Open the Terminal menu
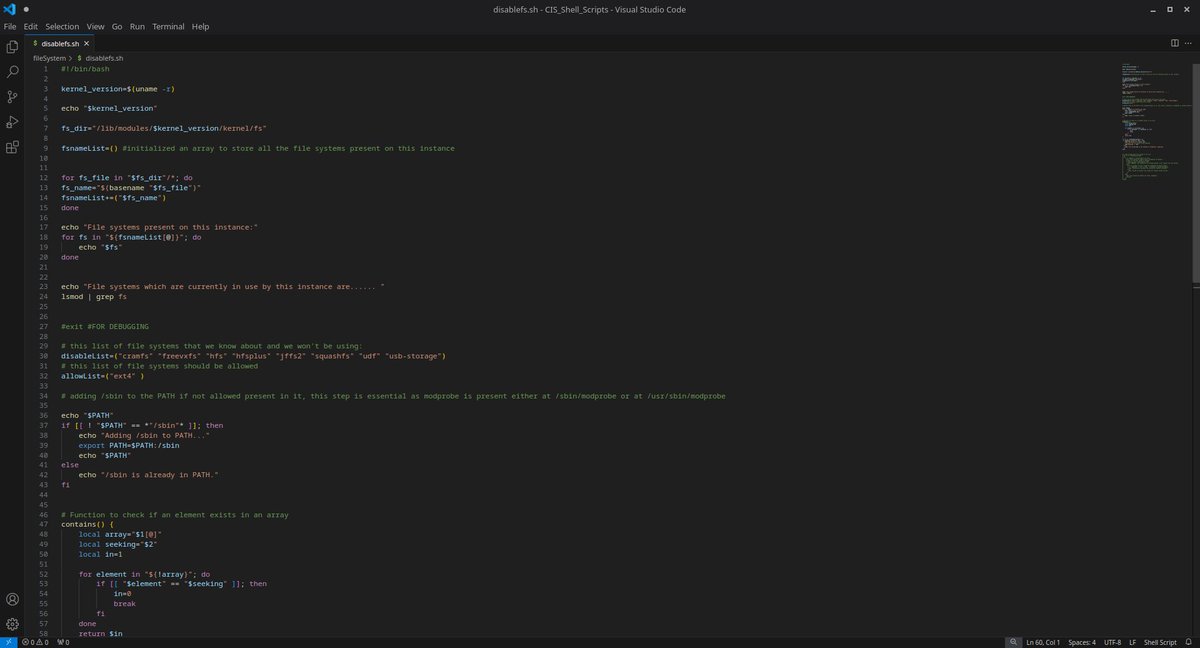The image size is (1200, 648). [x=167, y=26]
